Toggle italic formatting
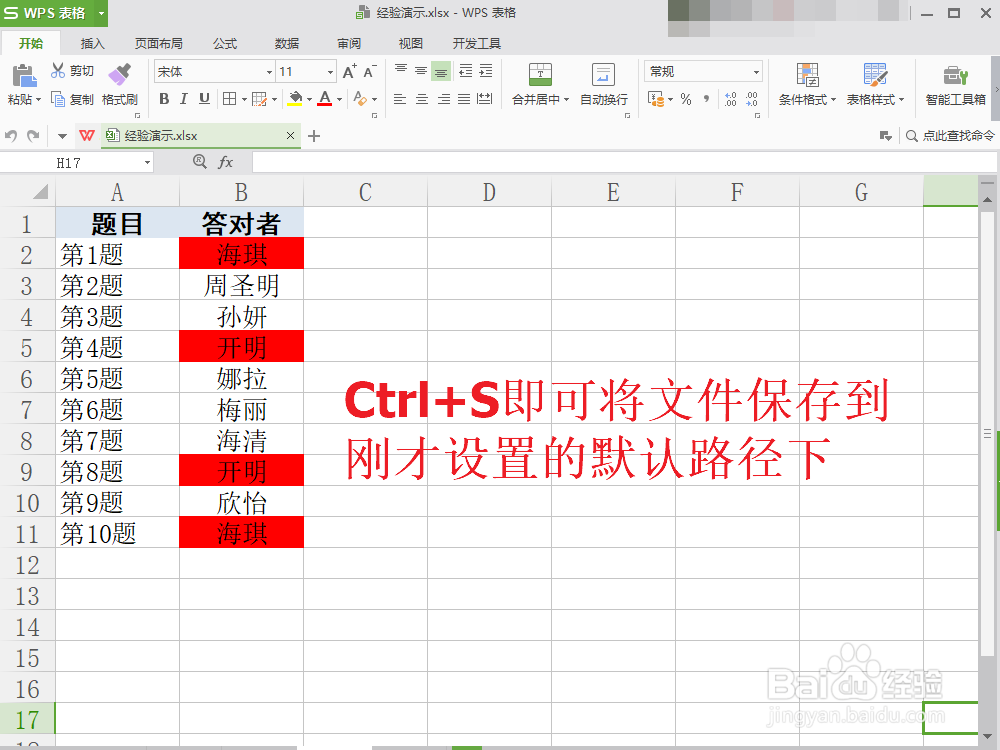The image size is (1000, 750). [183, 99]
